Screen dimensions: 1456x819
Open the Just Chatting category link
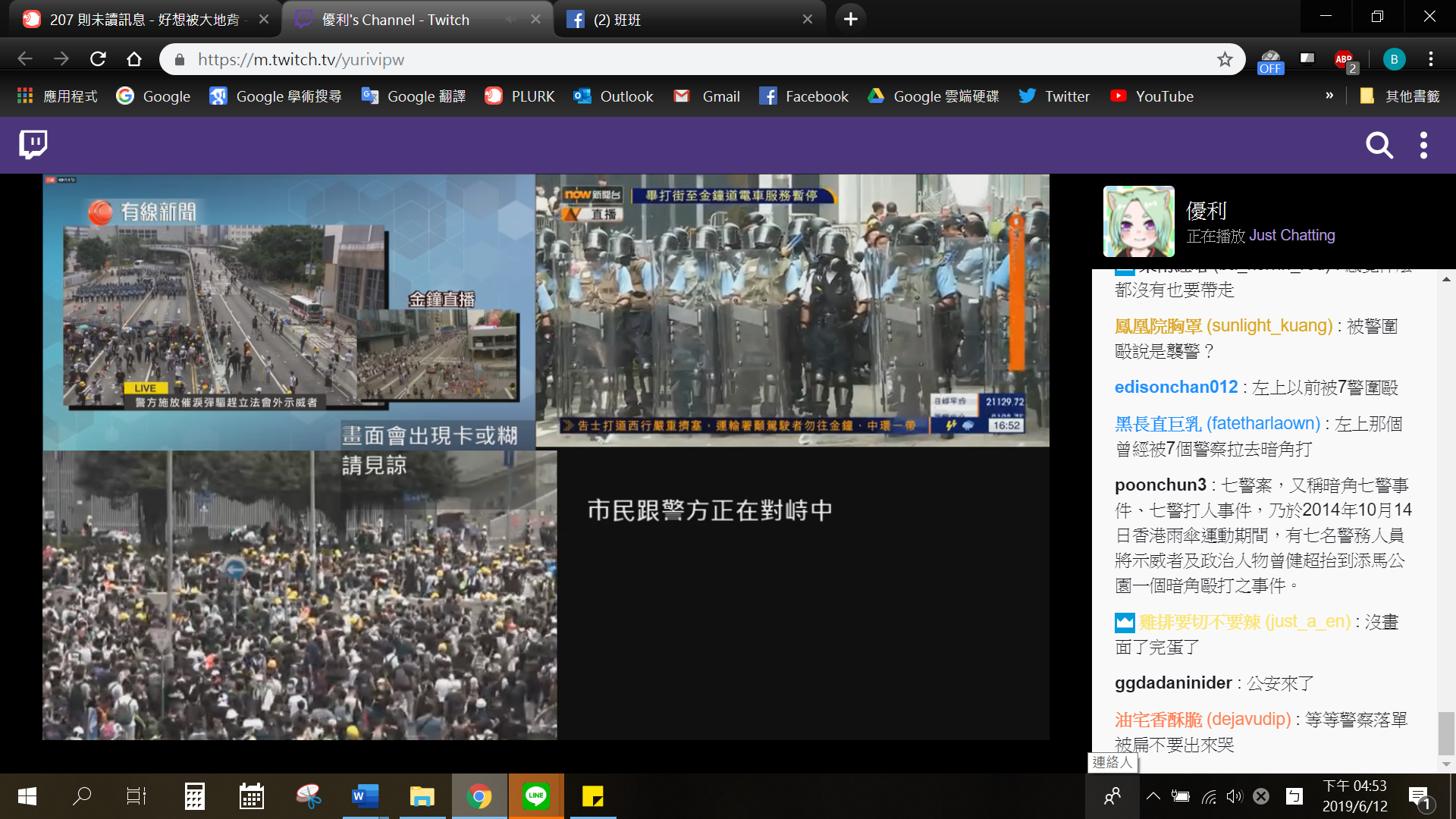tap(1291, 235)
